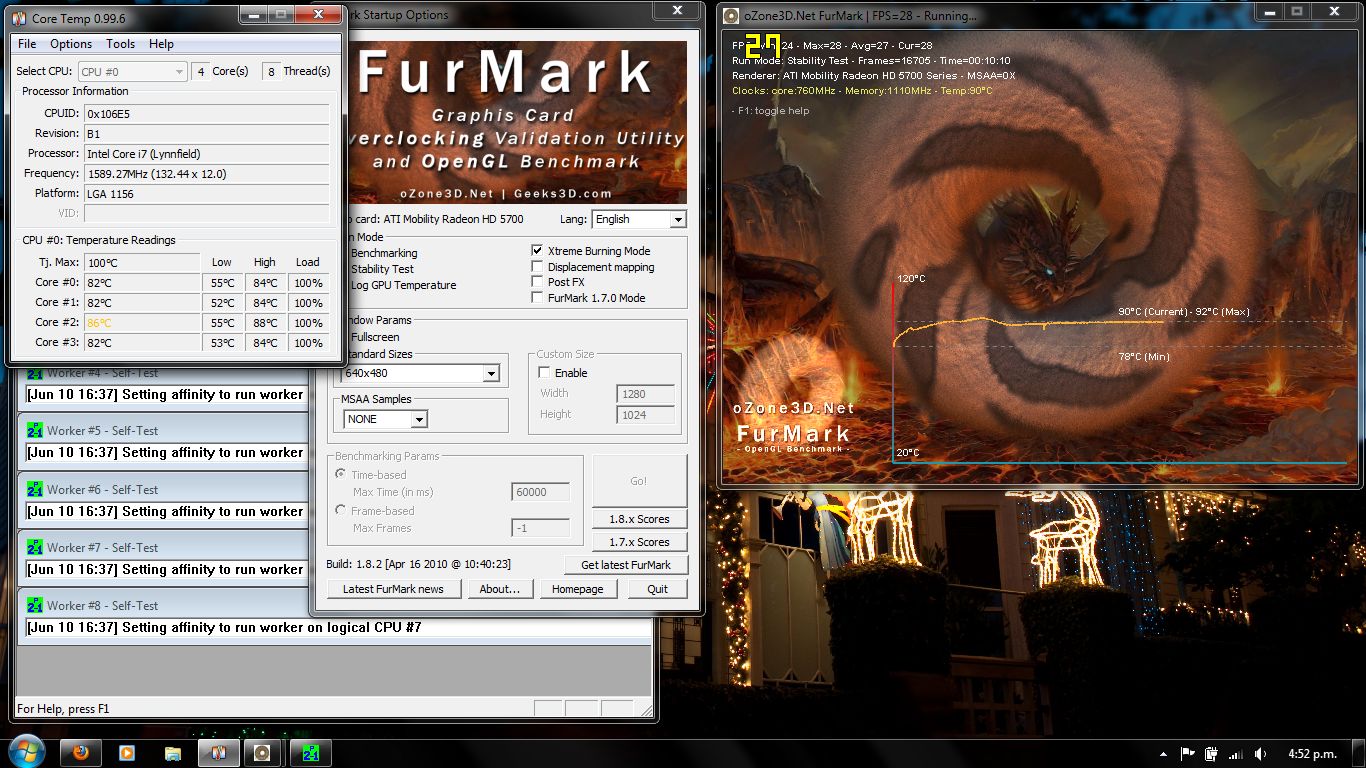Viewport: 1366px width, 768px height.
Task: Click the Core #0 High 84°C cell
Action: tap(265, 283)
